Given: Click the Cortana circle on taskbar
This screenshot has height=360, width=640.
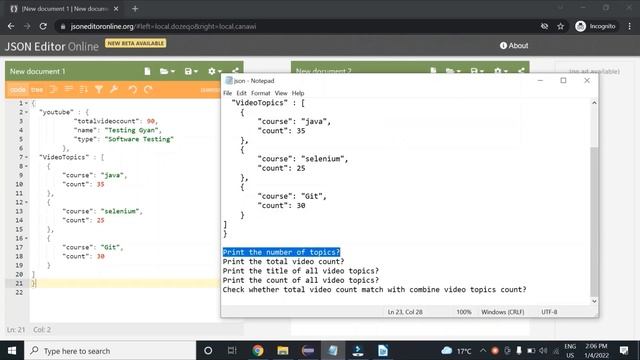Looking at the screenshot, I should (x=208, y=351).
